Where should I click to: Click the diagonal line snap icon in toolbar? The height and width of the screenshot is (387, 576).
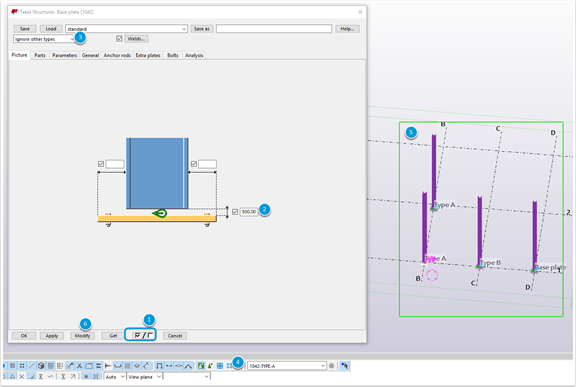pos(32,366)
